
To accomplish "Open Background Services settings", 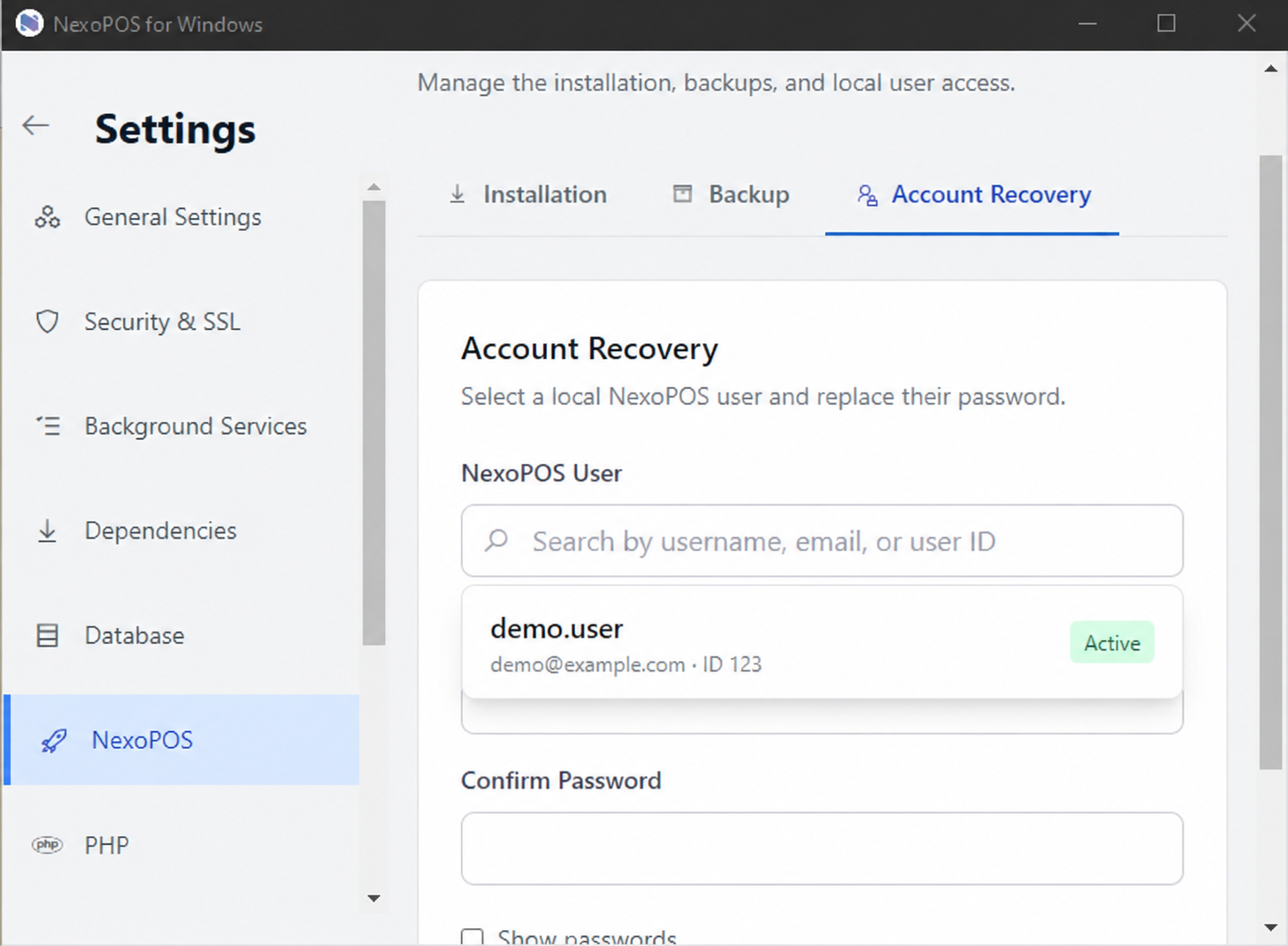I will [182, 426].
